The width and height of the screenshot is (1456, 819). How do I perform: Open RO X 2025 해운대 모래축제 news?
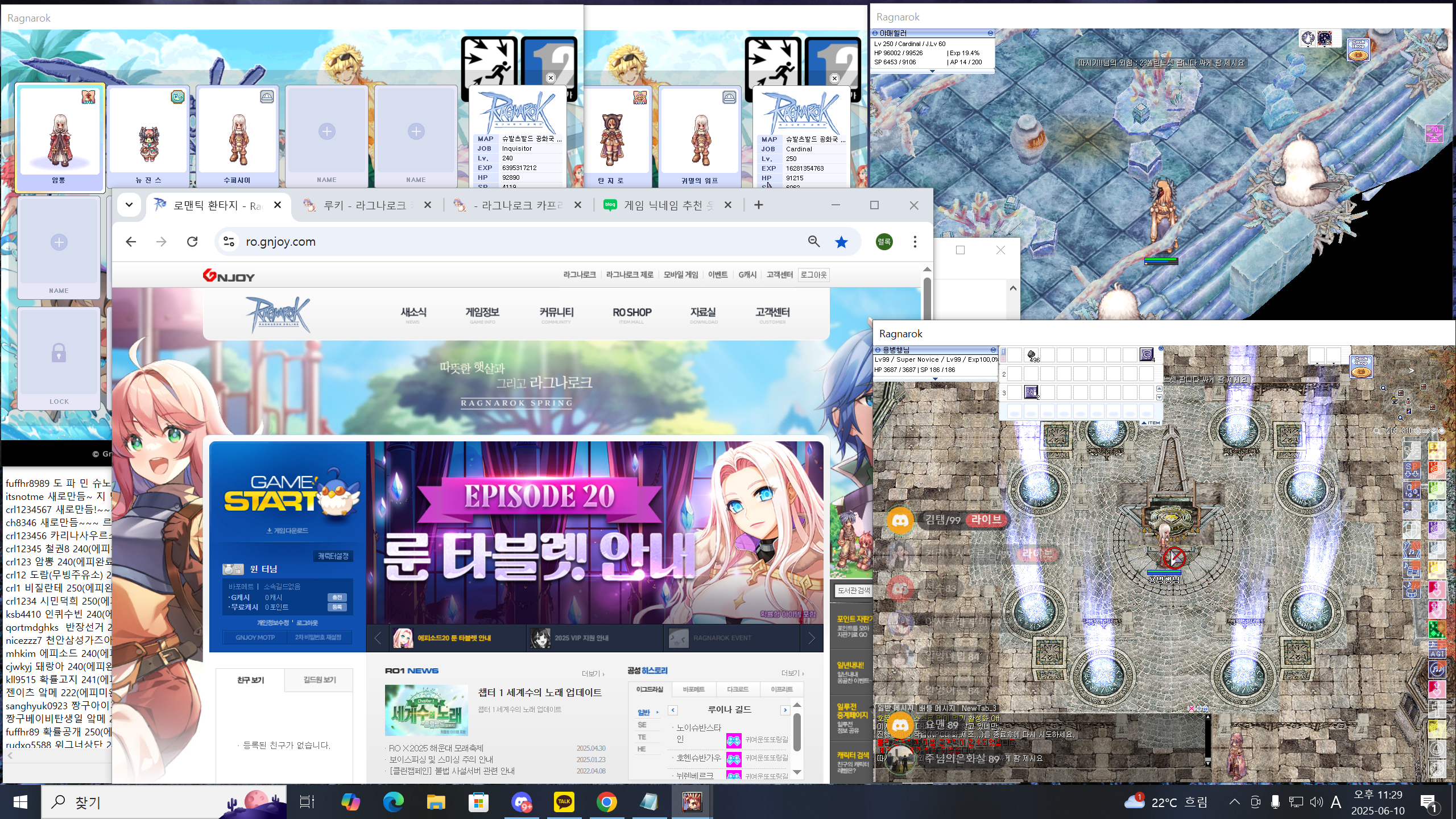pyautogui.click(x=436, y=748)
